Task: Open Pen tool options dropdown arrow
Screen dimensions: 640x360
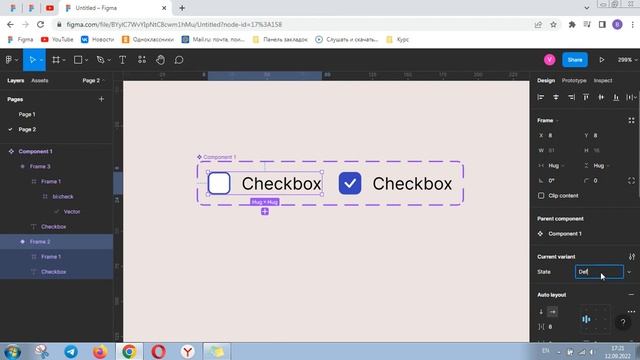Action: pos(109,60)
